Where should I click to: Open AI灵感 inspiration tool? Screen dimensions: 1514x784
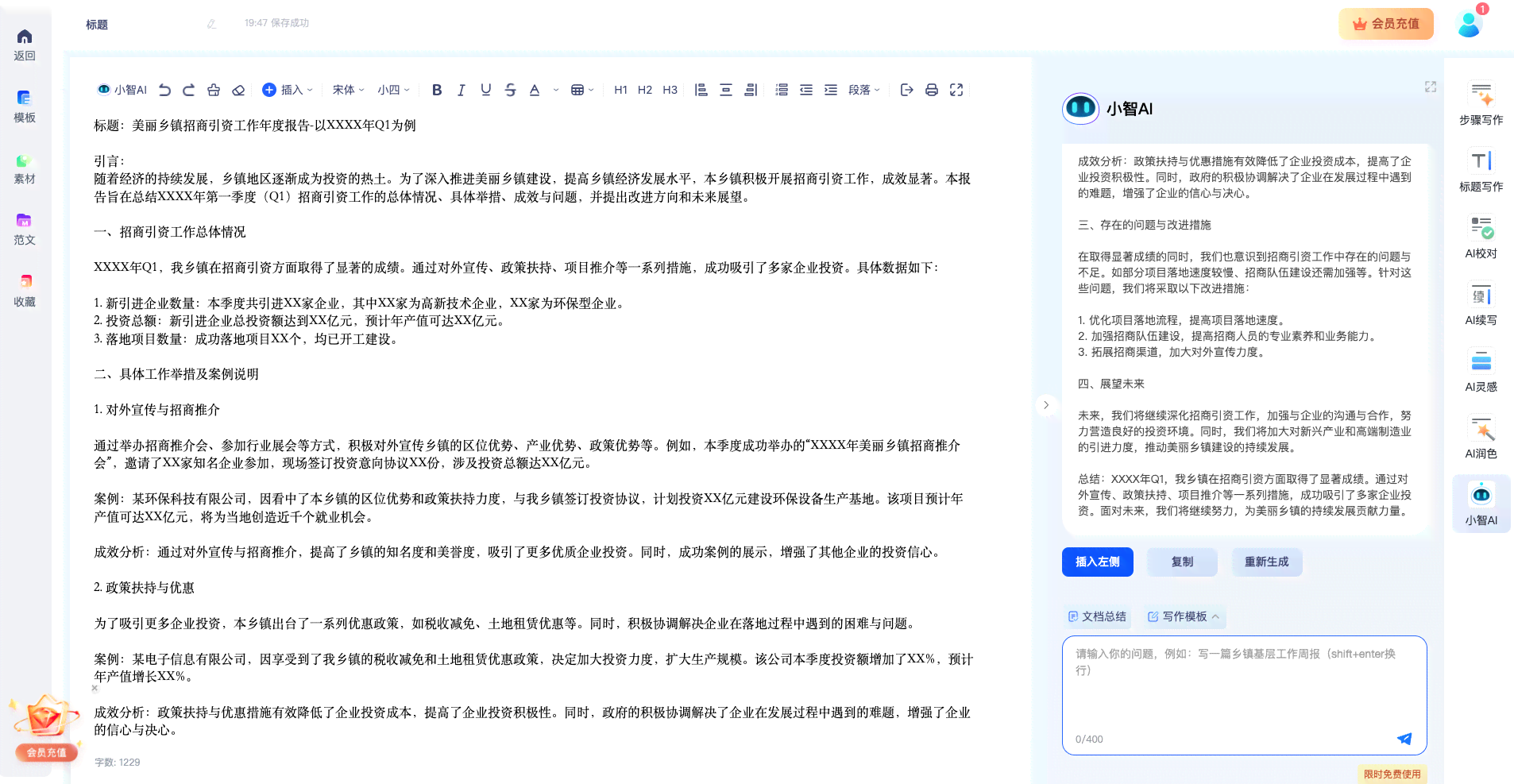click(1481, 370)
